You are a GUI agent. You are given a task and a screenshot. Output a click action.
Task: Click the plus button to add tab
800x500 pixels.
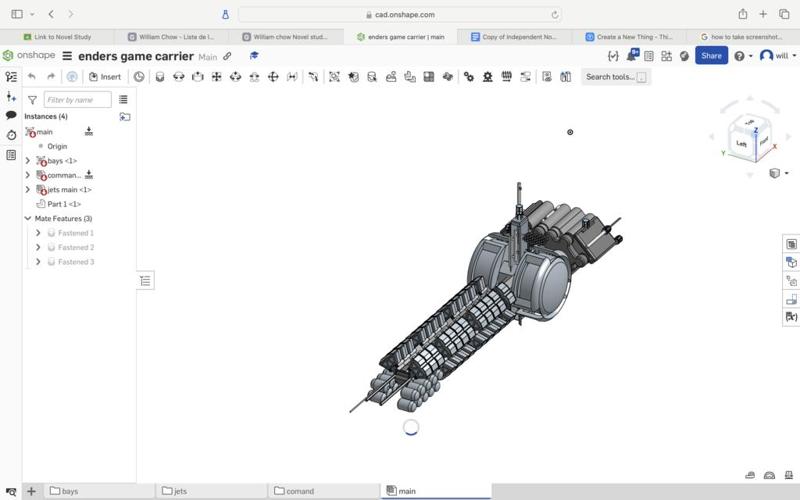coord(31,491)
